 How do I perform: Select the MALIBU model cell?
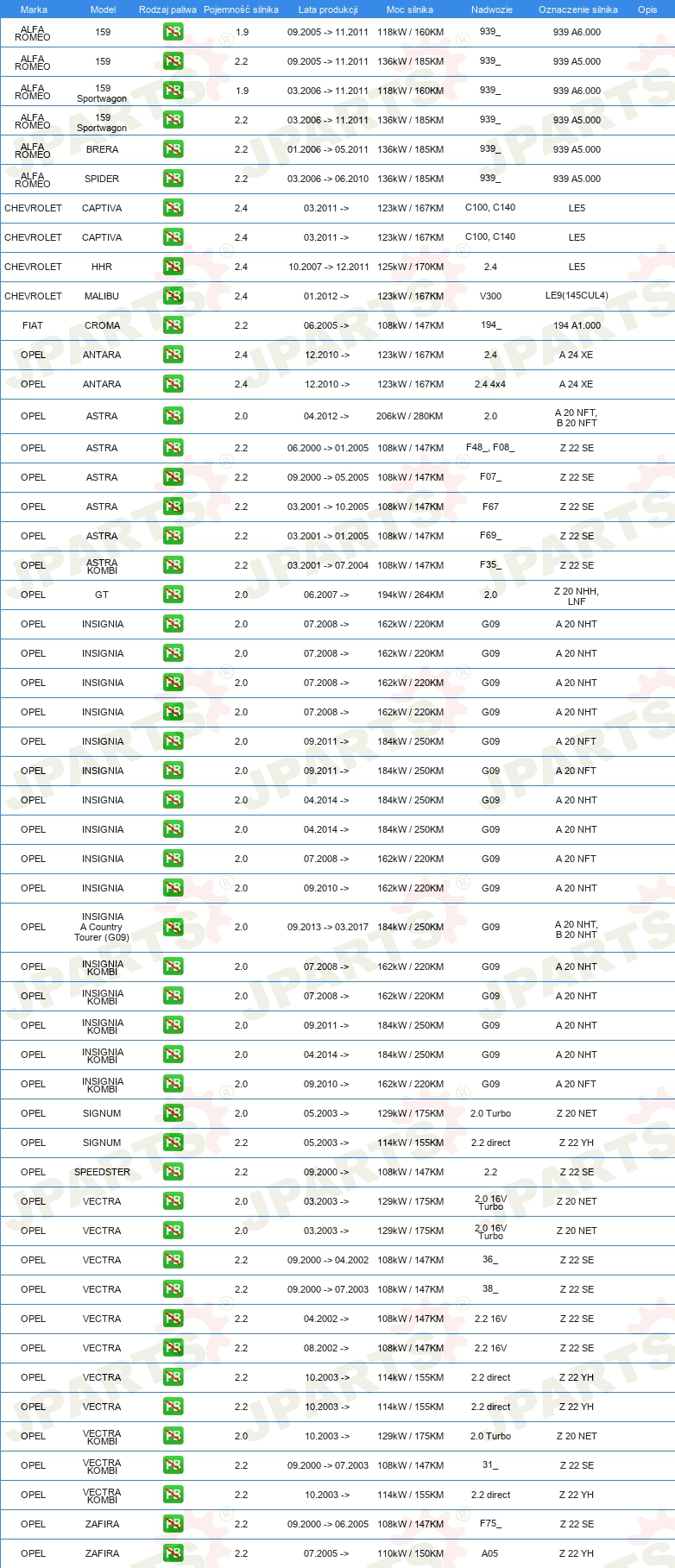102,296
